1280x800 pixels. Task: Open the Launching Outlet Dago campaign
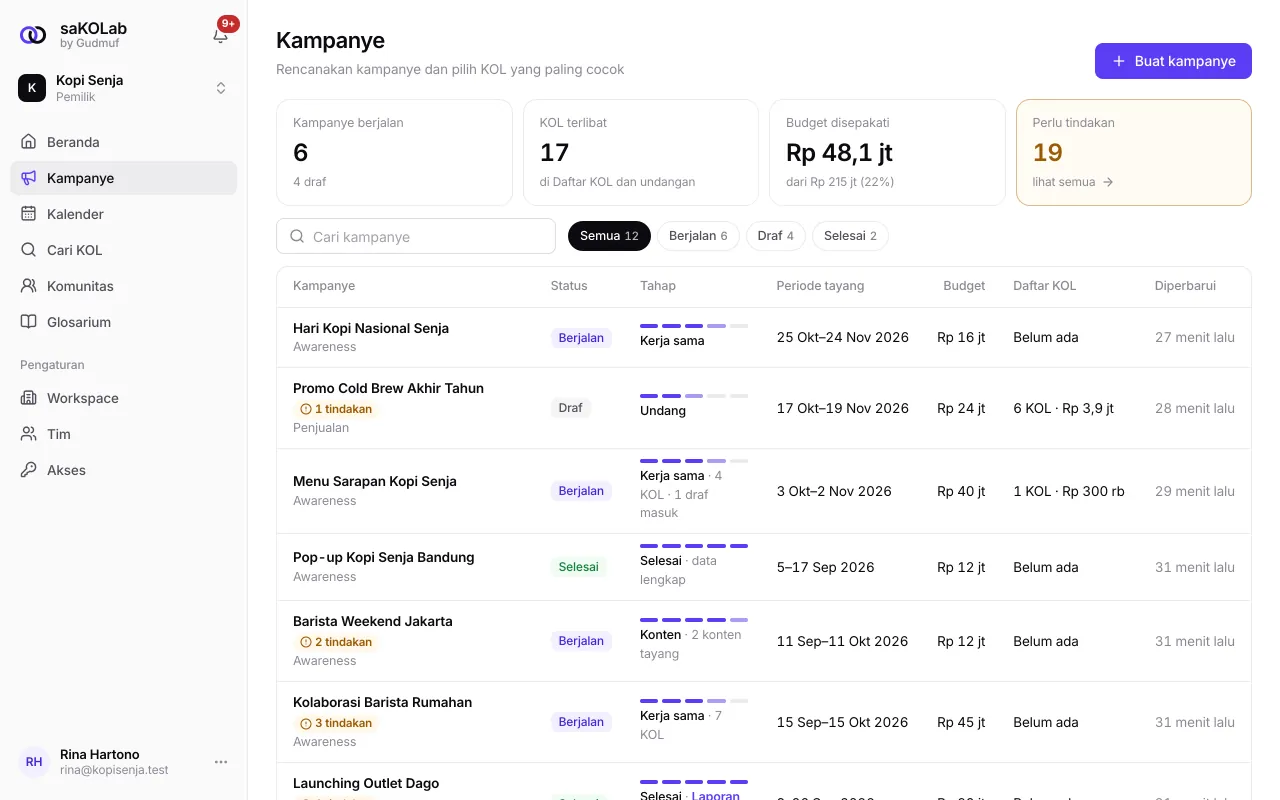pos(366,783)
